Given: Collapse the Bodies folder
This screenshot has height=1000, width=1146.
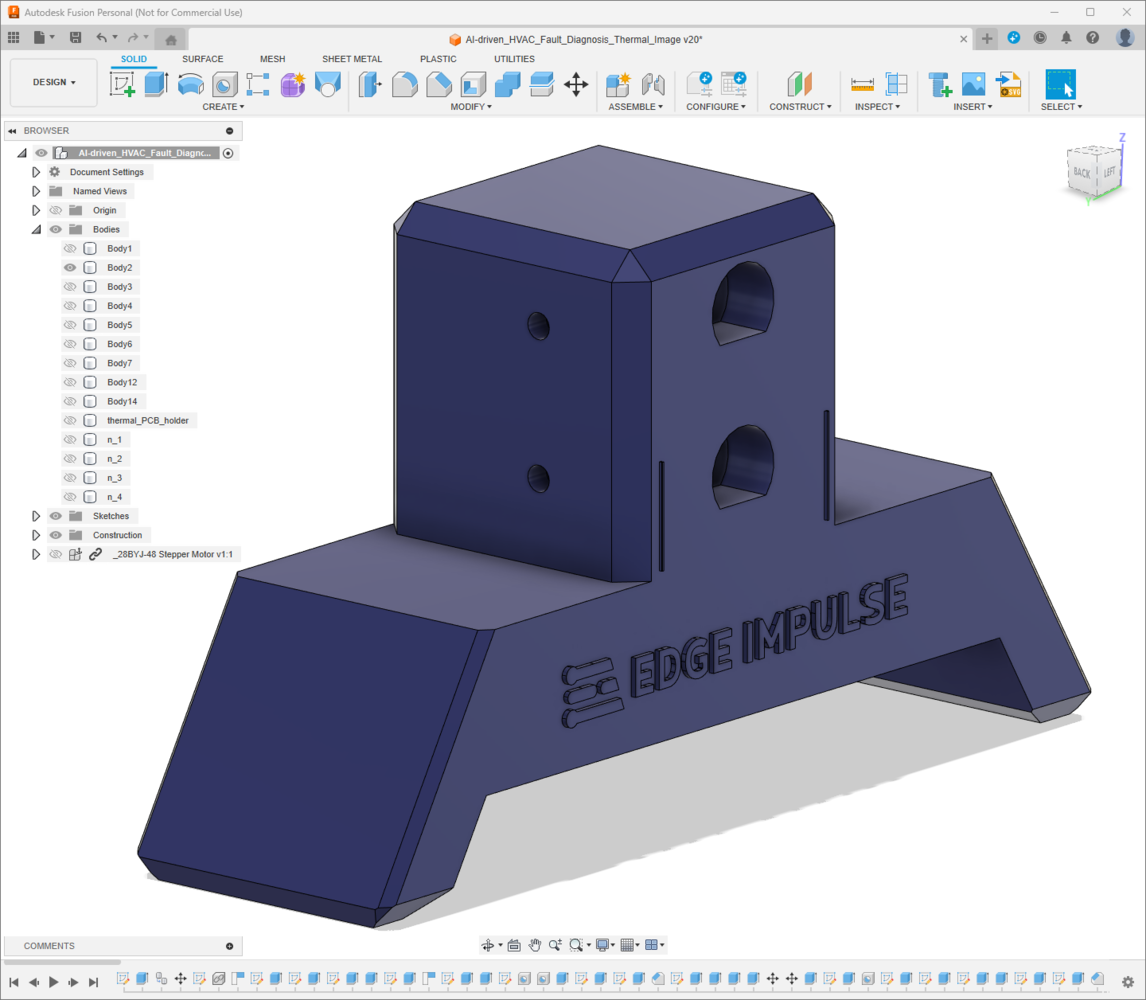Looking at the screenshot, I should click(x=36, y=230).
